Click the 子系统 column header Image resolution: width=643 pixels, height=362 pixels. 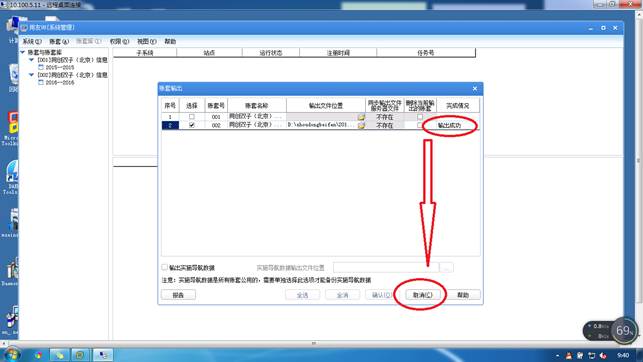pyautogui.click(x=145, y=53)
